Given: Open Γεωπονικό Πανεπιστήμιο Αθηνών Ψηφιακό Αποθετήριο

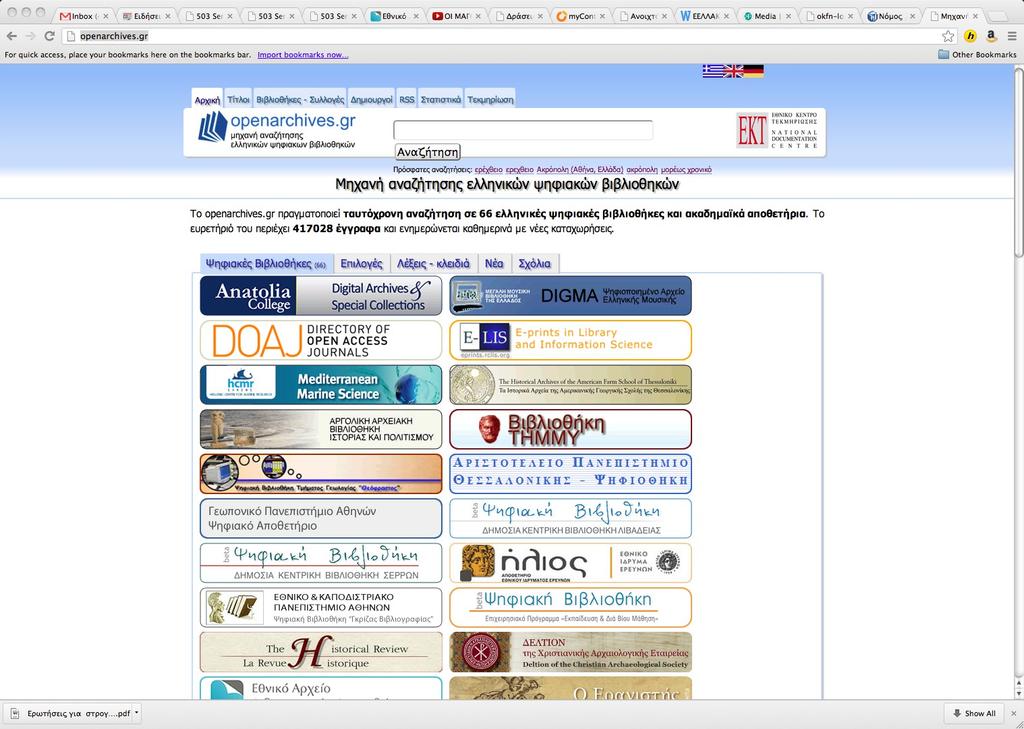Looking at the screenshot, I should point(321,518).
